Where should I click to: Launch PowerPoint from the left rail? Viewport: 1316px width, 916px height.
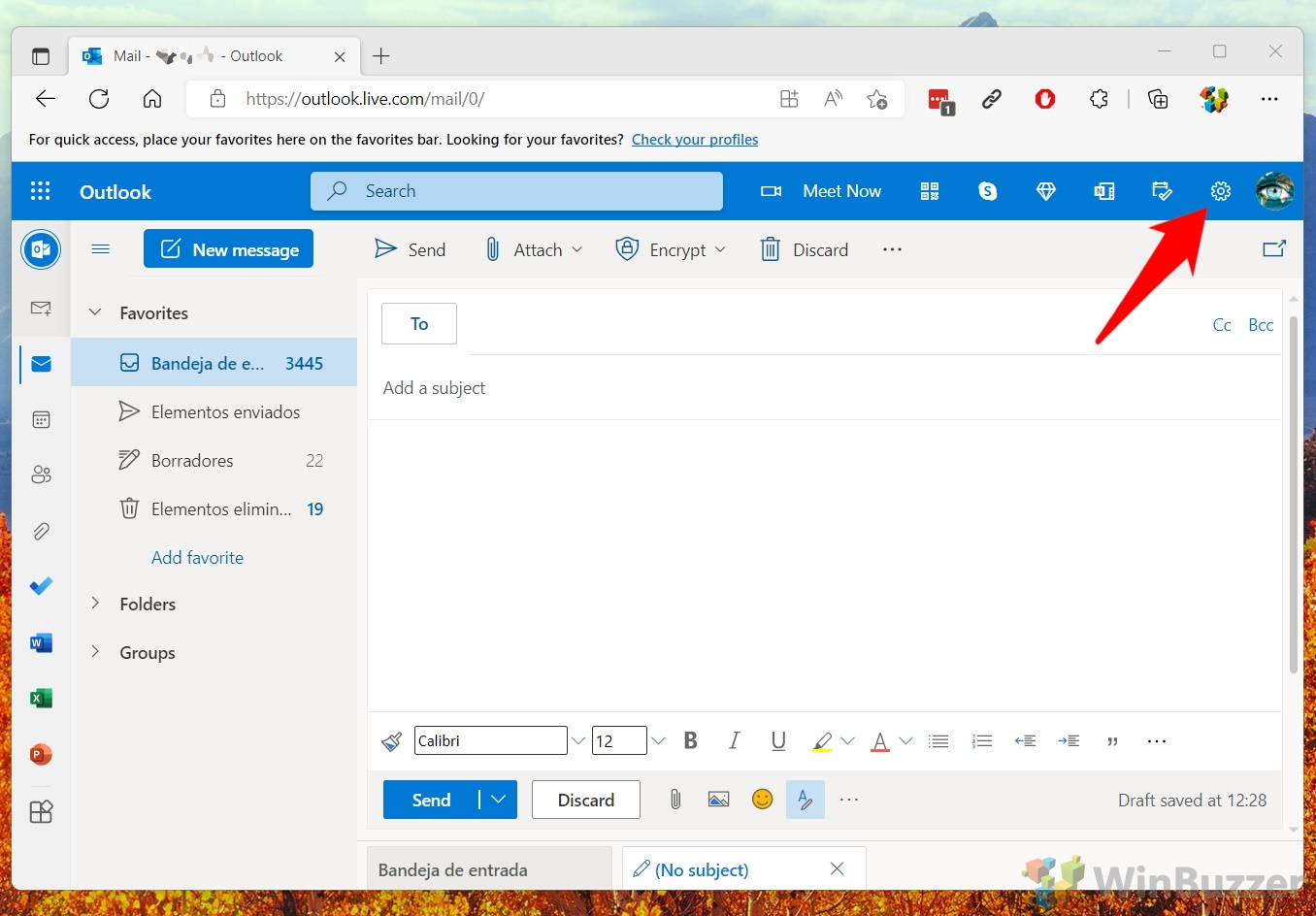tap(41, 754)
